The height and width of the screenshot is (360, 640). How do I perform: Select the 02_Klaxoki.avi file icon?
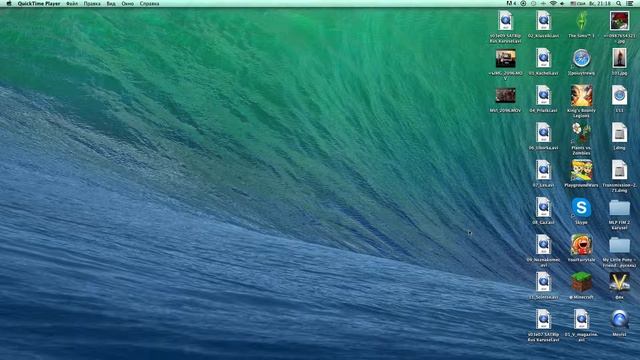(543, 20)
